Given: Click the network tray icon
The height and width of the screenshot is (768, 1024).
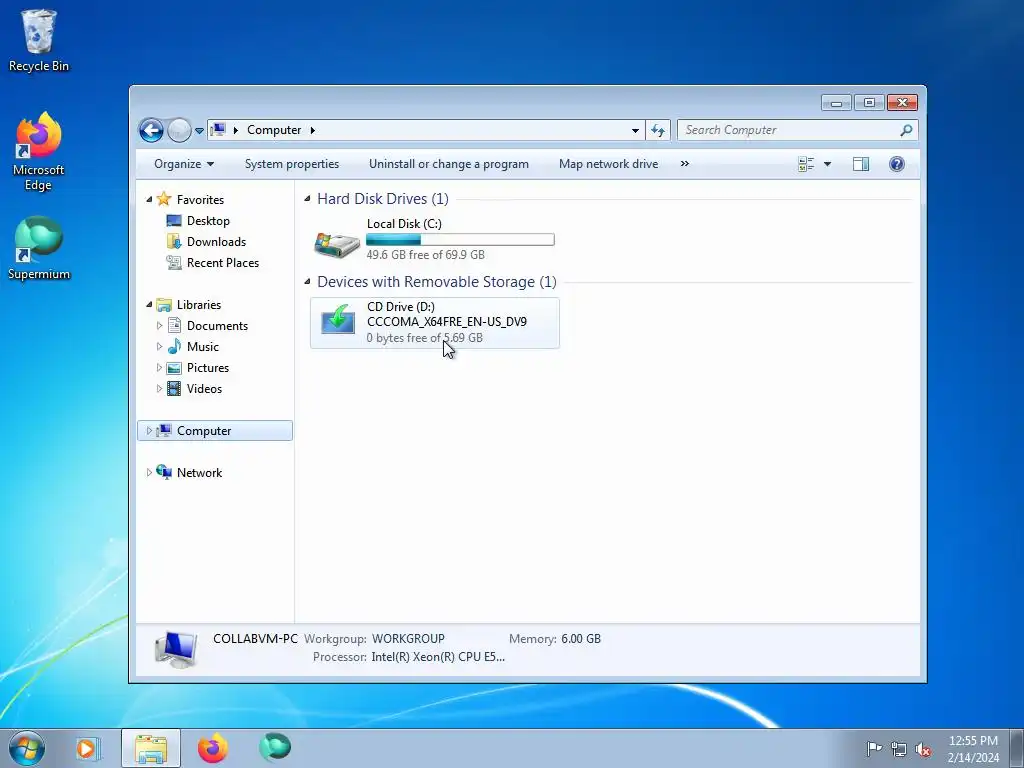Looking at the screenshot, I should [899, 749].
